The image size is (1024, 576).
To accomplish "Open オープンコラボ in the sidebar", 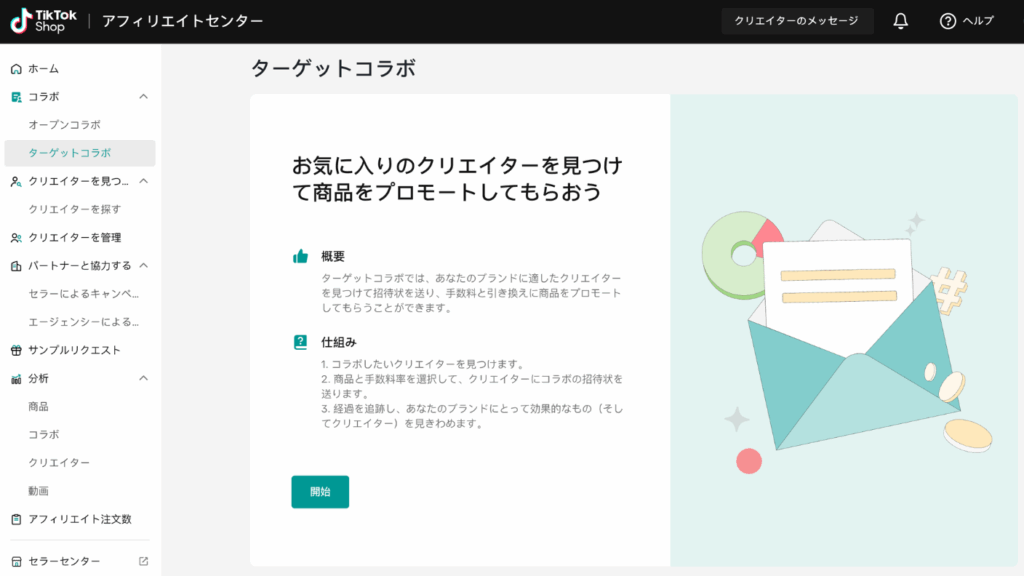I will (x=64, y=125).
